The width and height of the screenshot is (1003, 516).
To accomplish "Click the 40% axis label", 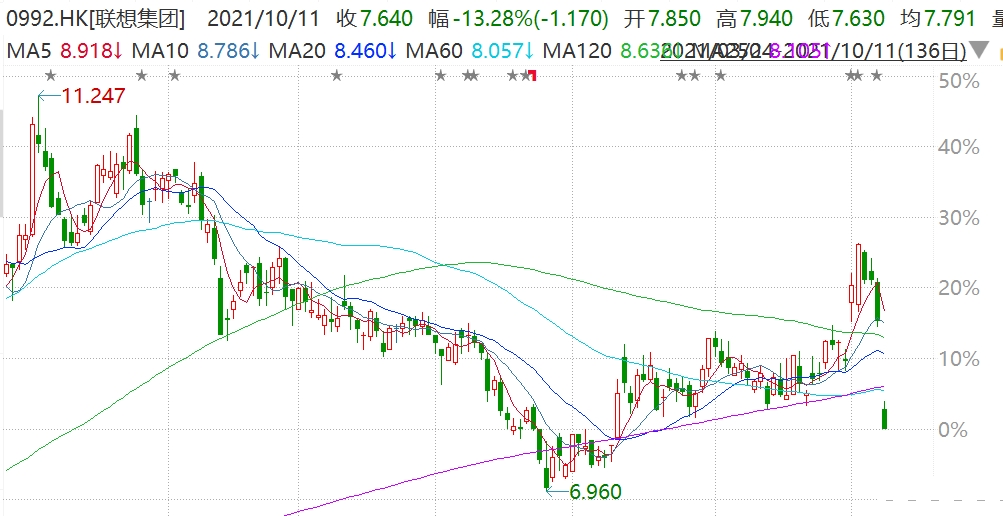I will pos(959,148).
